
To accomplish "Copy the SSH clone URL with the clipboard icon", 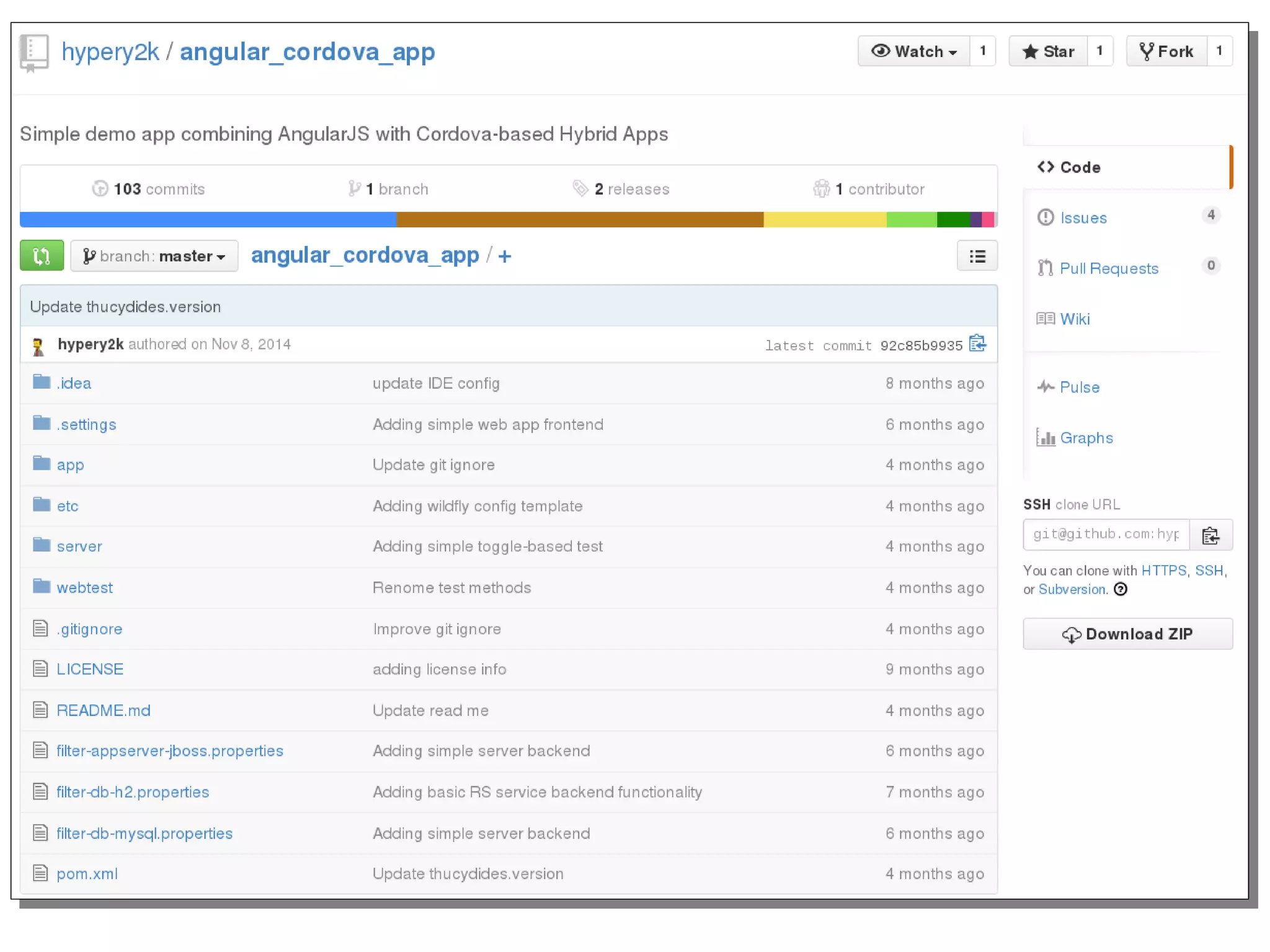I will tap(1210, 535).
